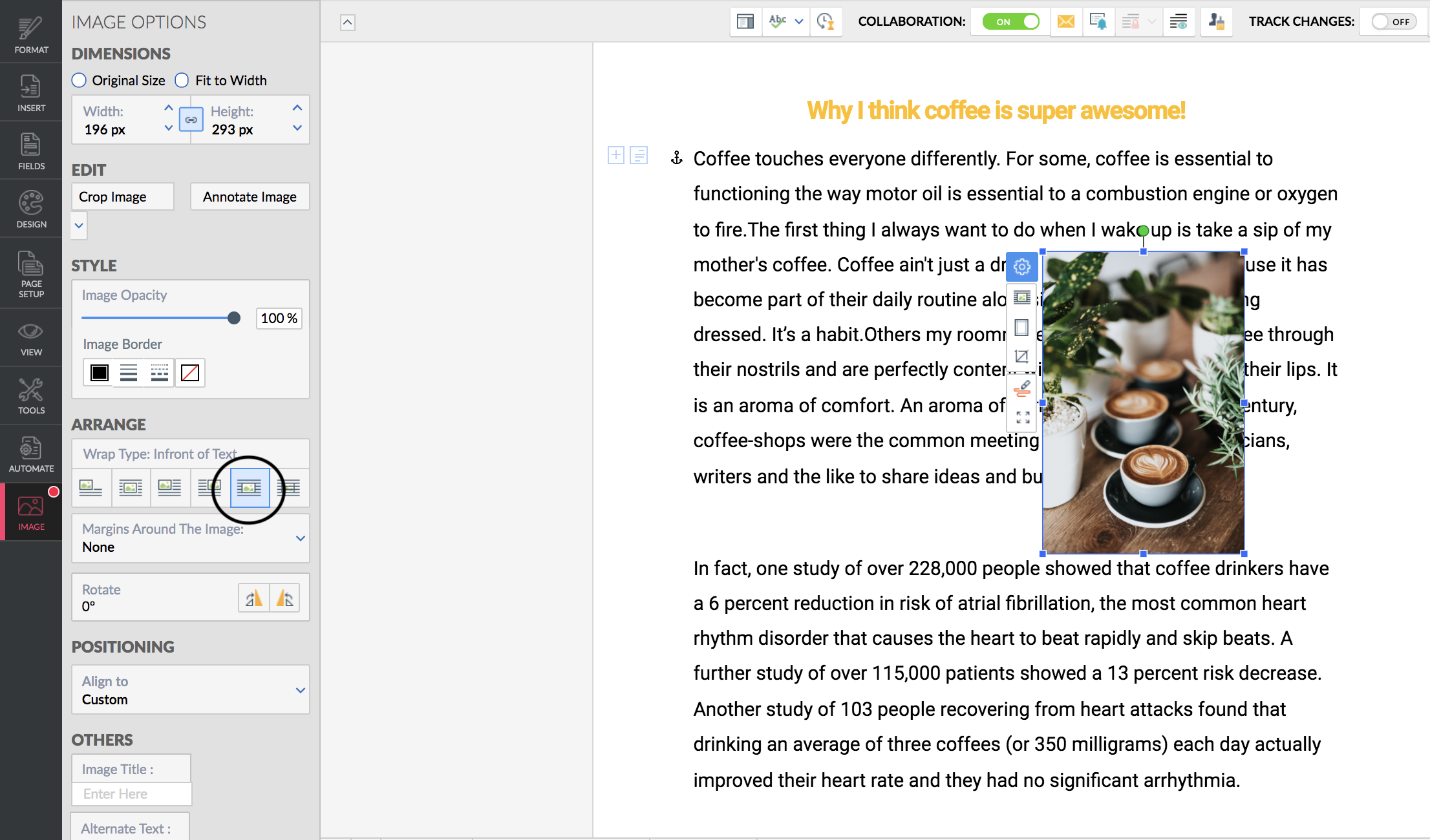Turn off the Collaboration toggle

1010,22
